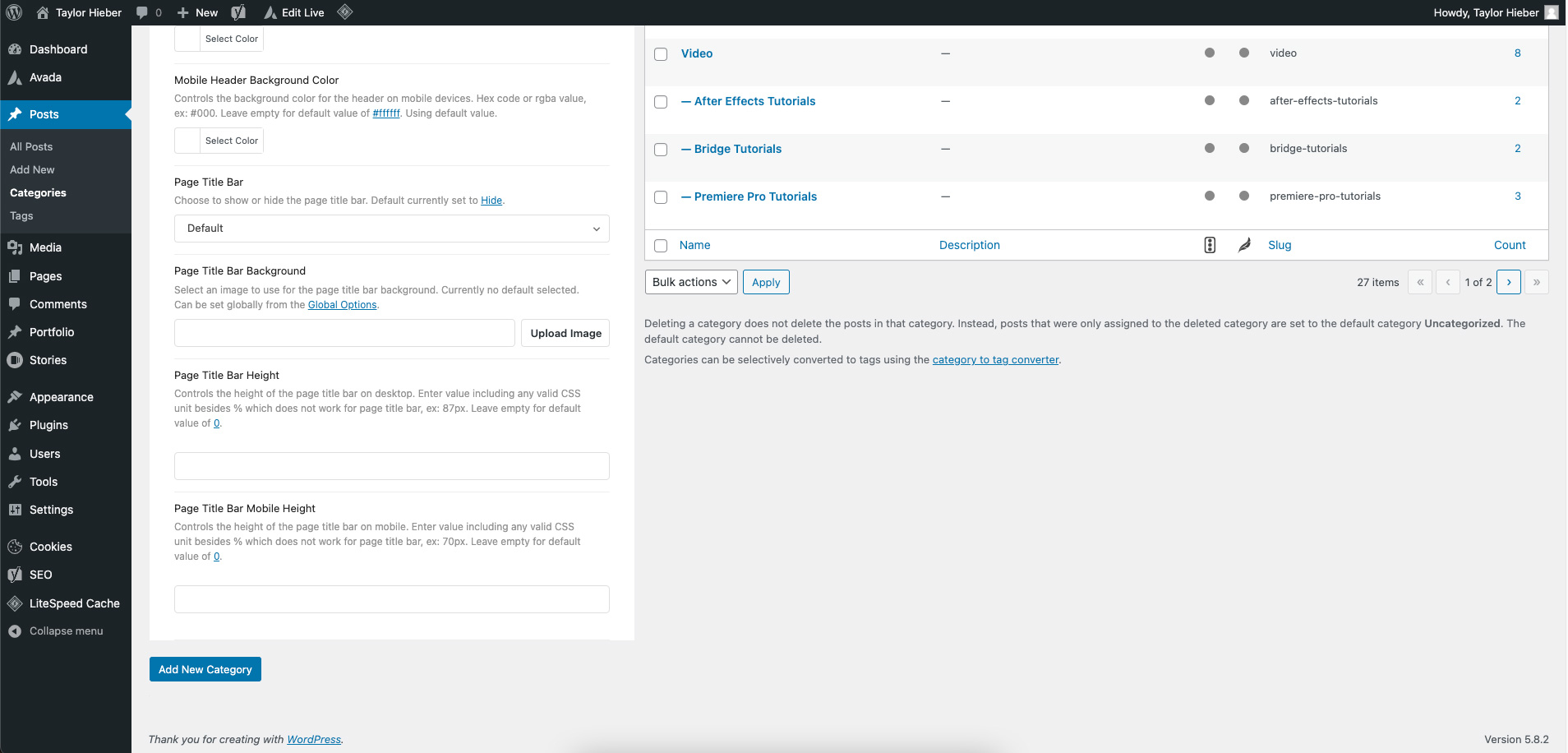Tick the After Effects Tutorials checkbox
The height and width of the screenshot is (753, 1568).
point(661,102)
